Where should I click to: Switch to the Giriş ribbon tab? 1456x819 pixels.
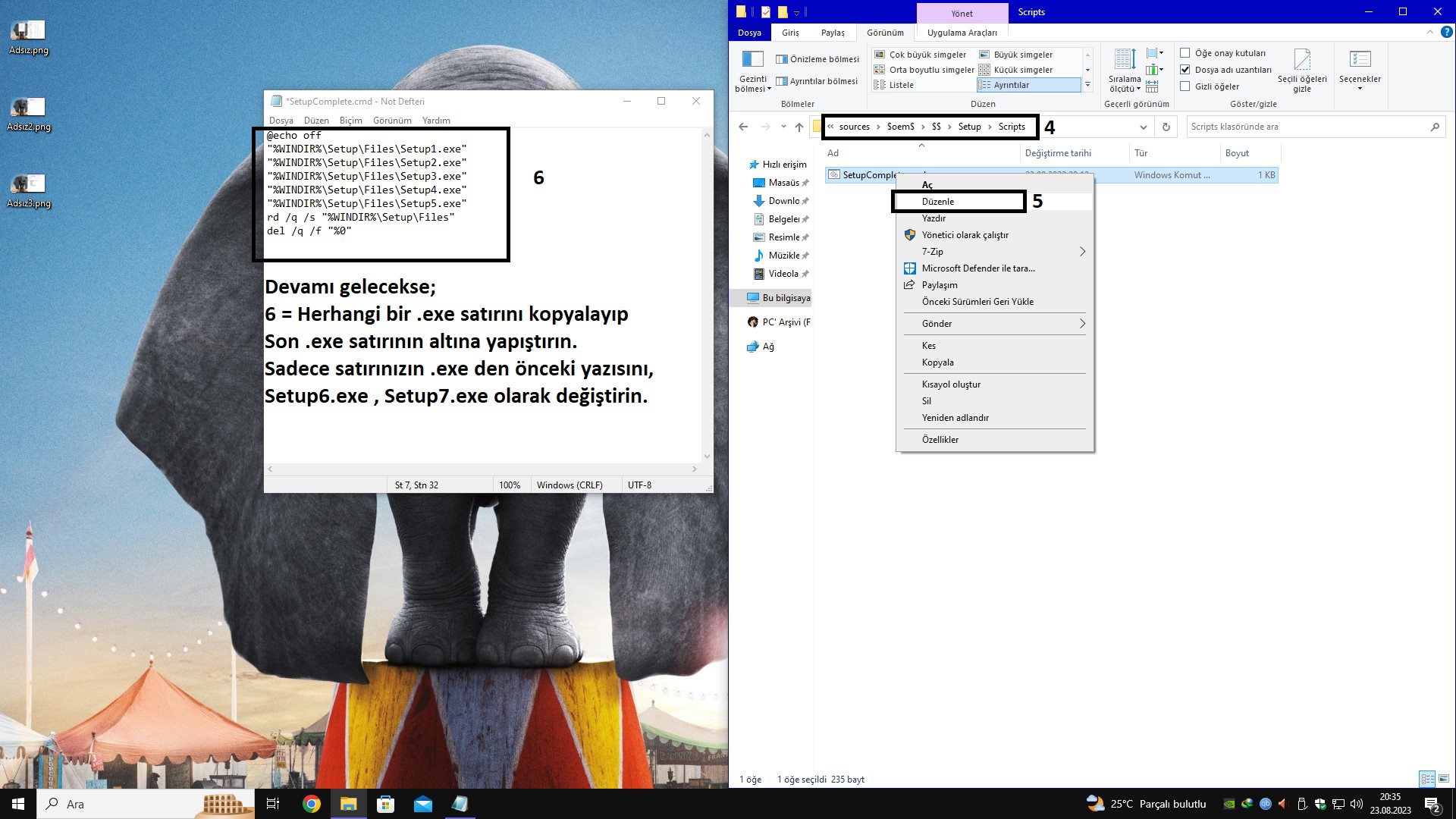pyautogui.click(x=790, y=33)
